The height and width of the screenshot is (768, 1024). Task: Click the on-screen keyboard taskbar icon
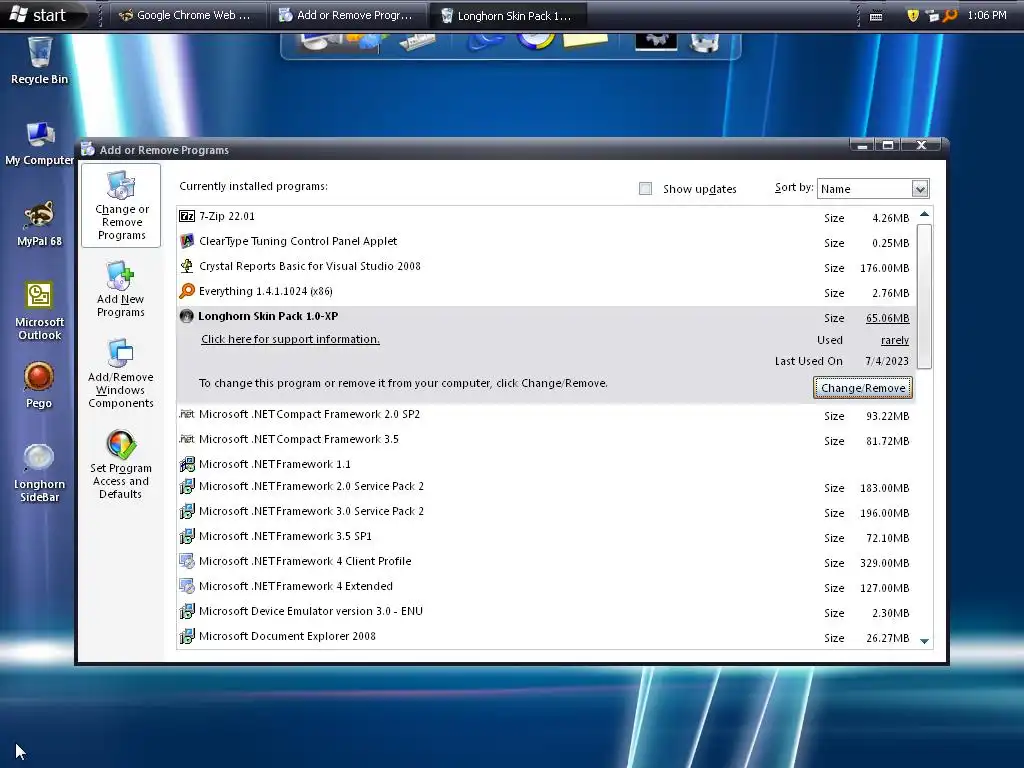pos(876,16)
